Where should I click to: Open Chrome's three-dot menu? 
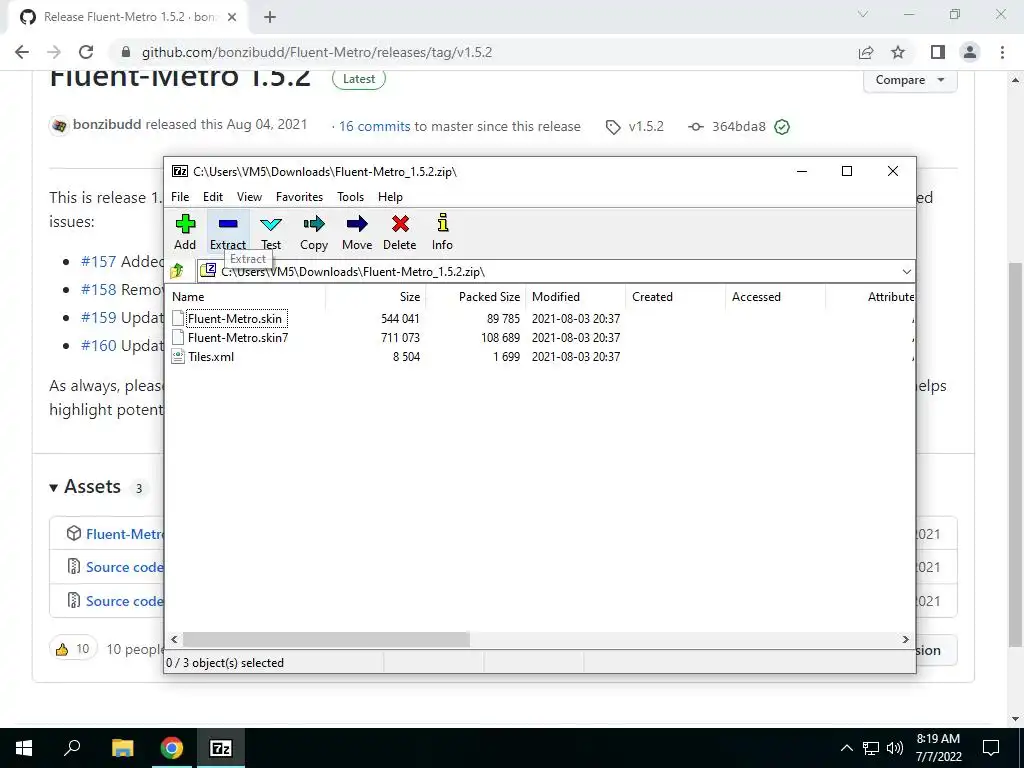point(1002,52)
